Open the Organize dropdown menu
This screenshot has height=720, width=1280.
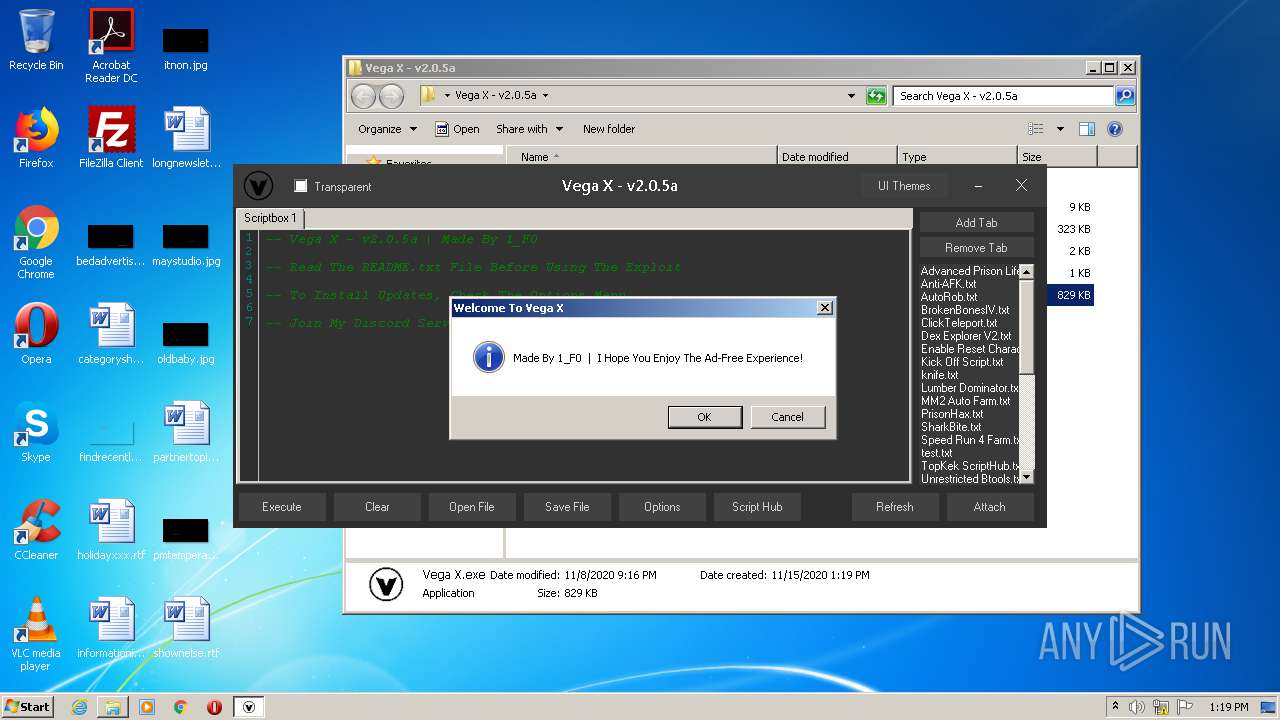click(x=387, y=129)
